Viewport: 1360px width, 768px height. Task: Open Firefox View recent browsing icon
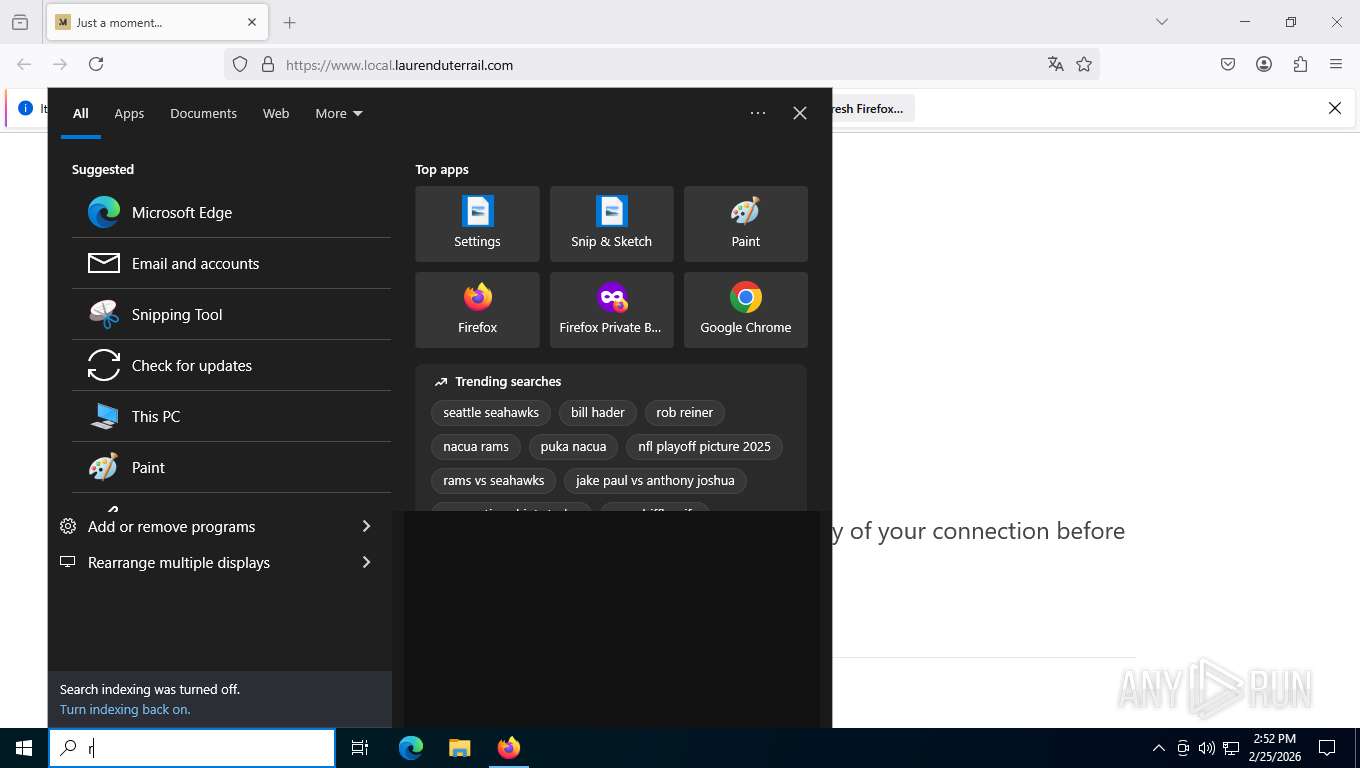(x=20, y=22)
